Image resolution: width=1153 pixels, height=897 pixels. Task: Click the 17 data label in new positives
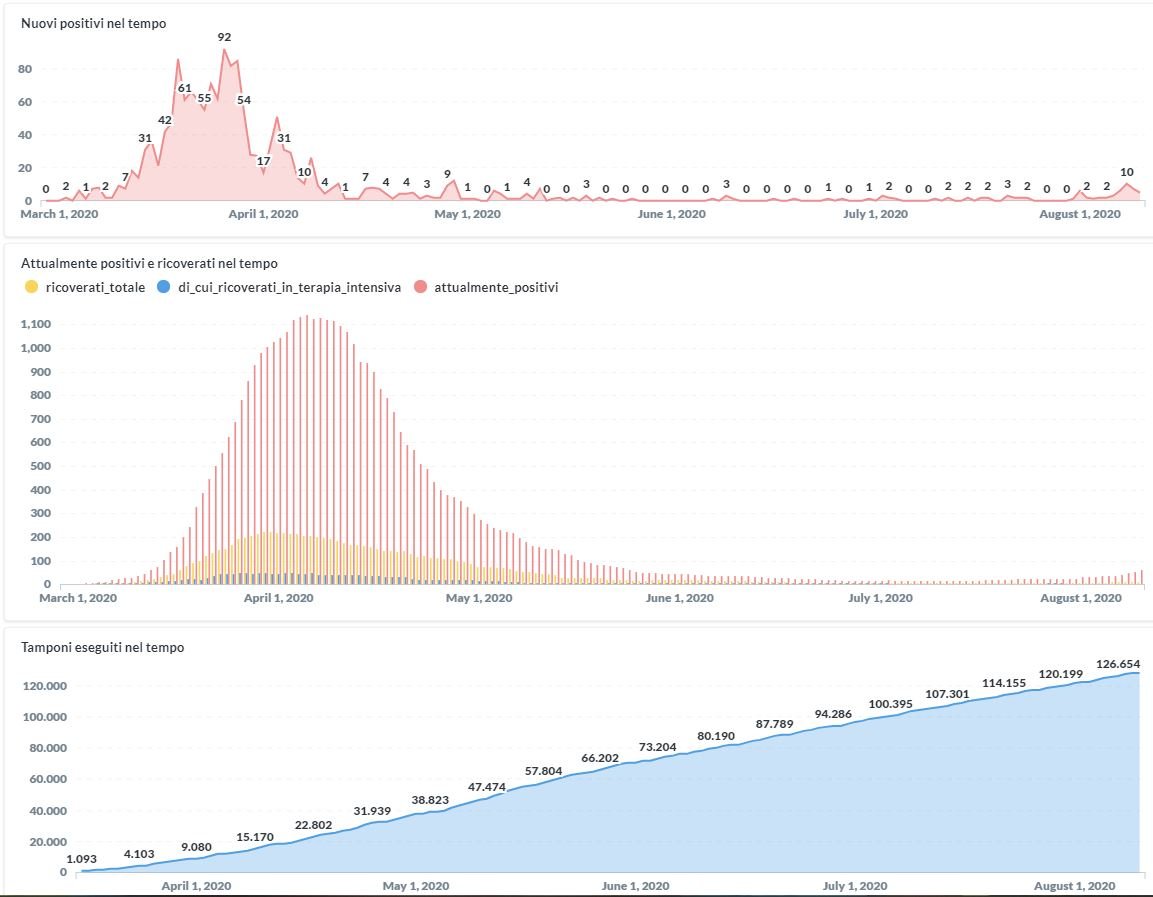pos(264,160)
